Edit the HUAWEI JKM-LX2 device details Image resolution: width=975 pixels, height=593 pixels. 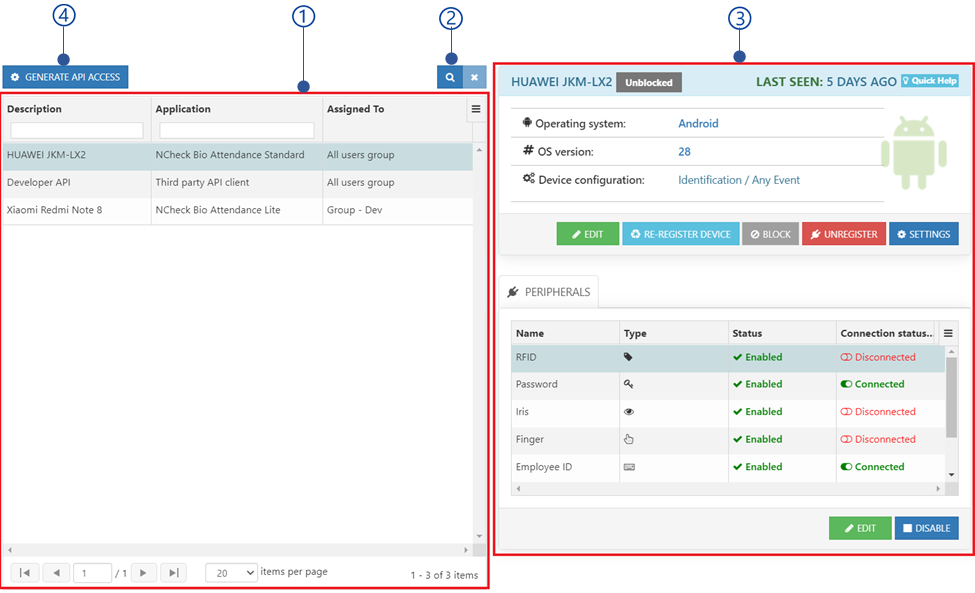(x=588, y=234)
